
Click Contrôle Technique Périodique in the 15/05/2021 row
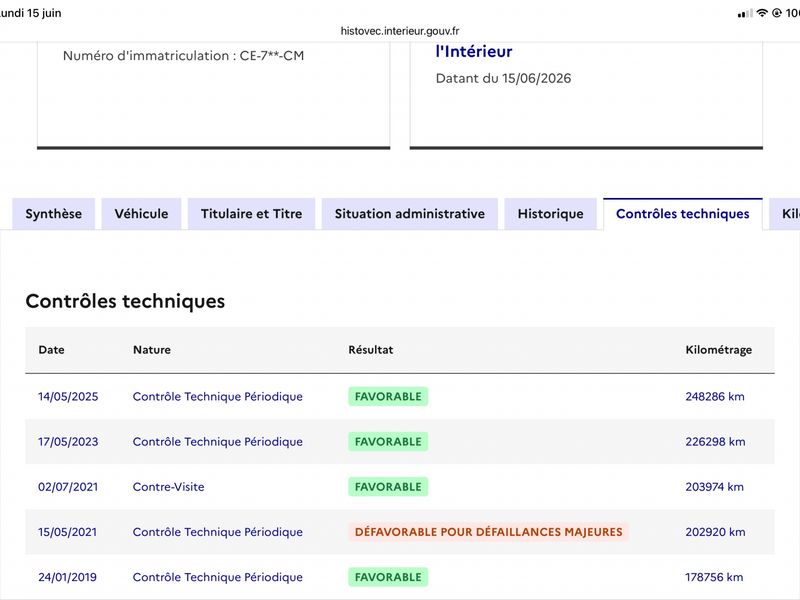tap(217, 532)
